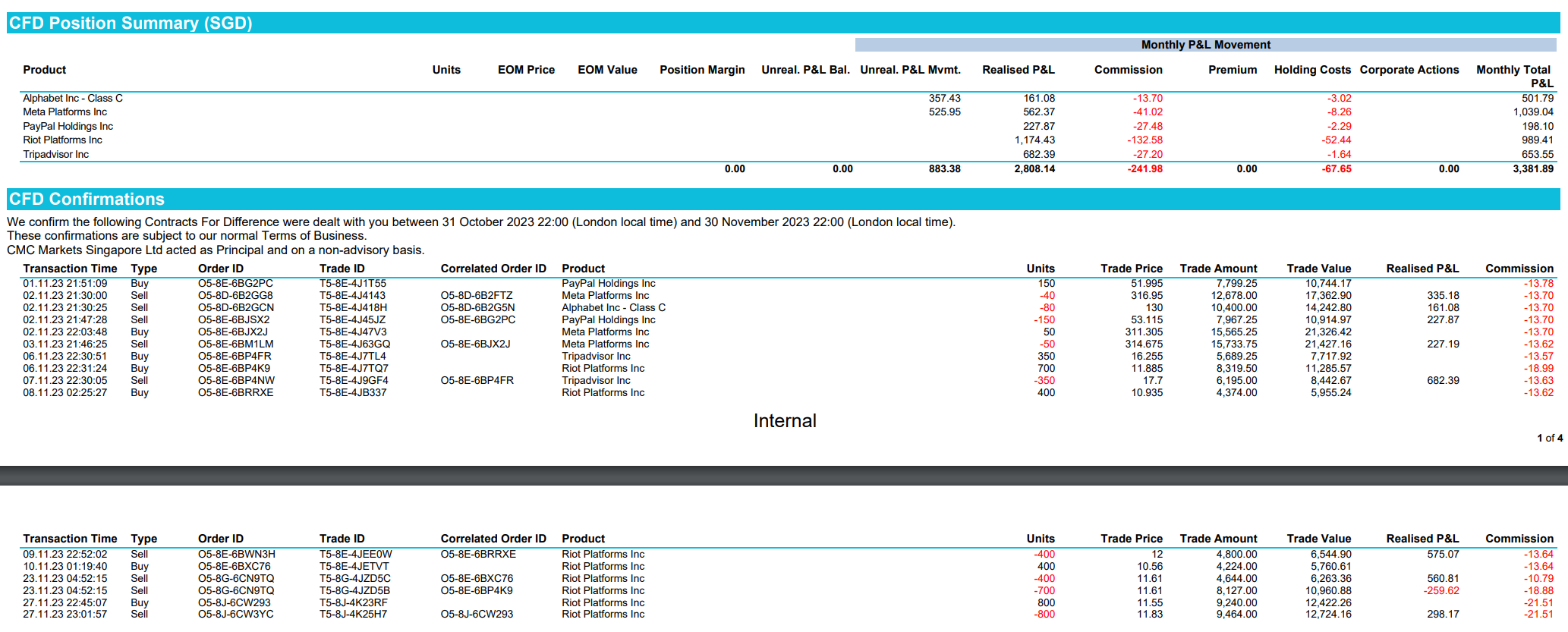The width and height of the screenshot is (1568, 632).
Task: Select Trade ID T5-8E-4J1T55
Action: pyautogui.click(x=353, y=283)
